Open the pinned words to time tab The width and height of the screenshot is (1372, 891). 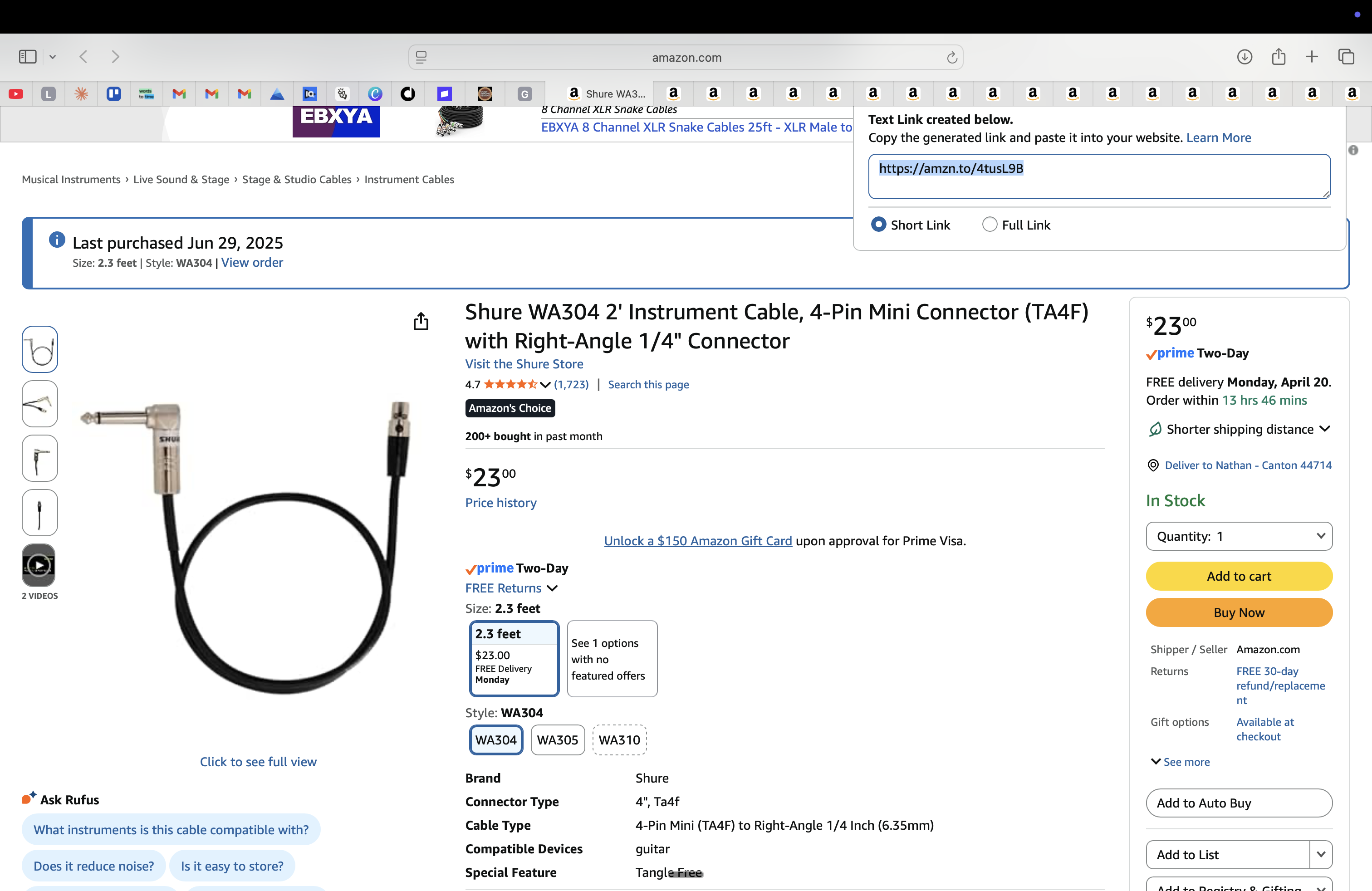point(147,94)
